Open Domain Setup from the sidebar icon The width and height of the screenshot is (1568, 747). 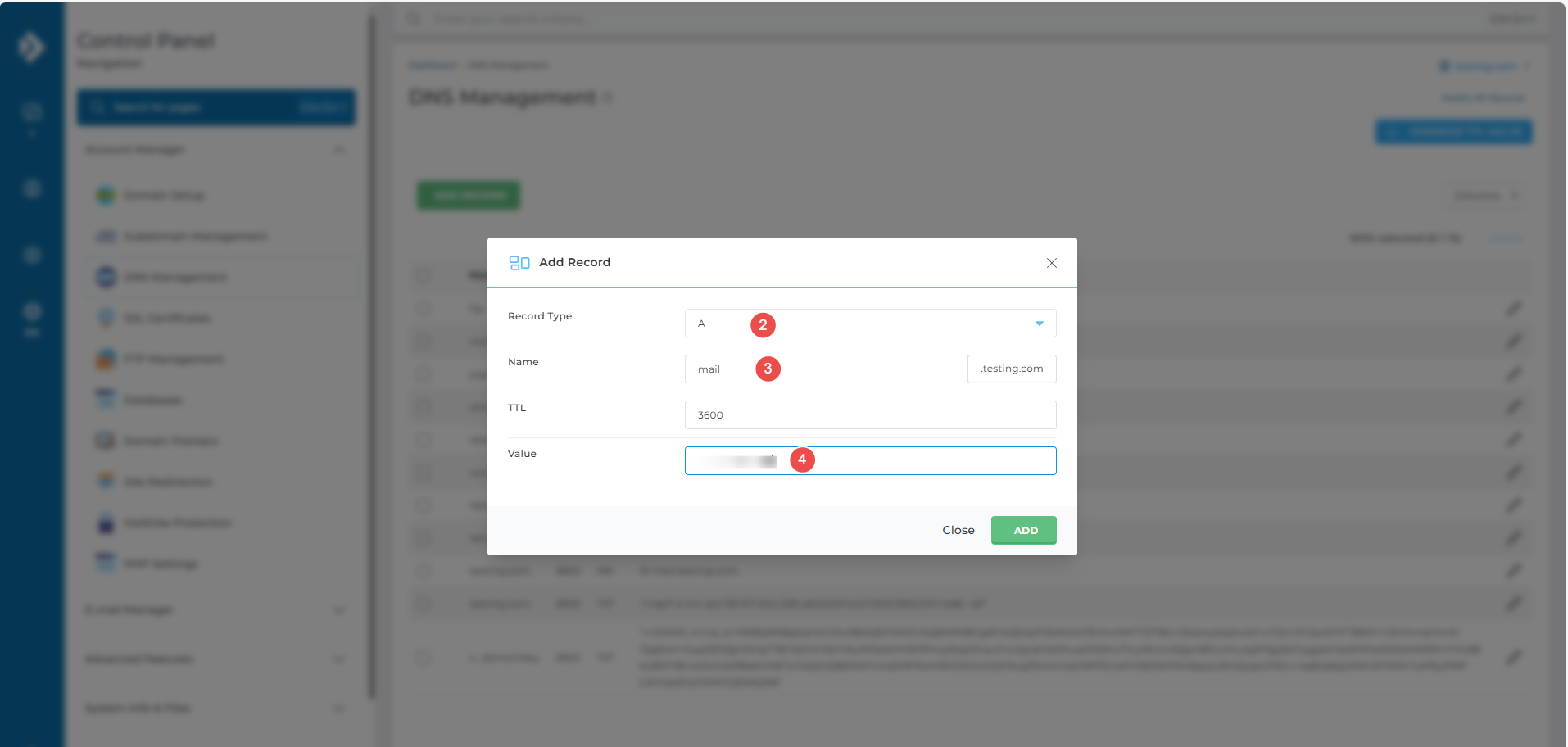[x=106, y=196]
